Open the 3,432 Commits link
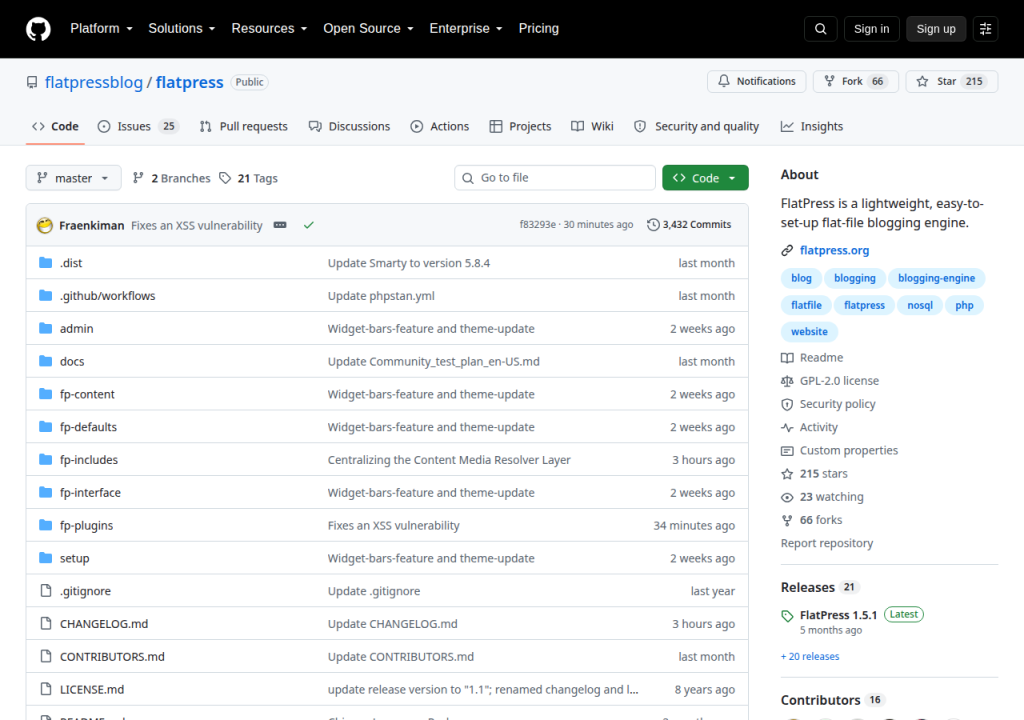1024x720 pixels. pos(690,225)
